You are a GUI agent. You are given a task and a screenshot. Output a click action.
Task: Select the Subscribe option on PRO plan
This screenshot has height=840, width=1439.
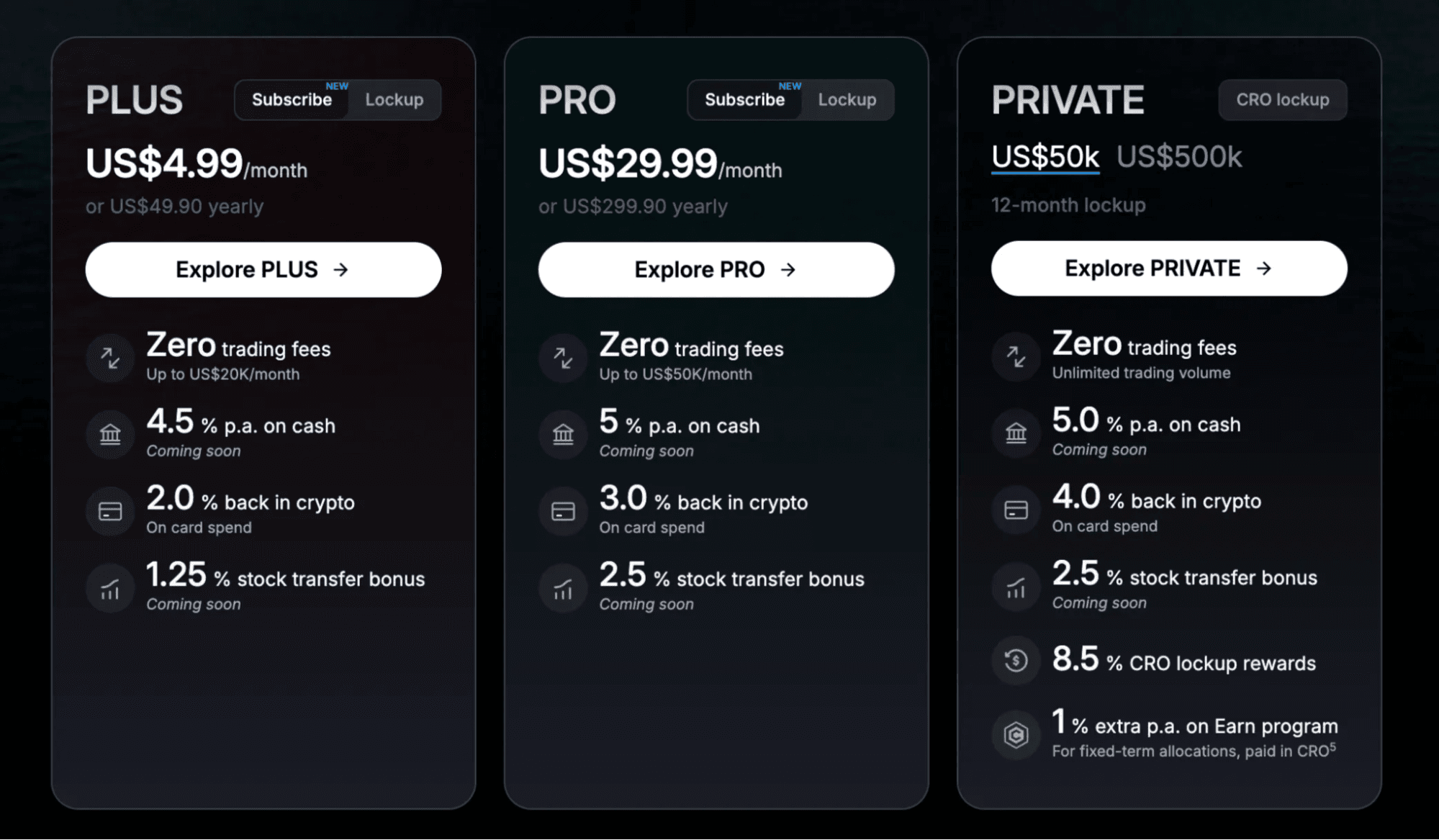click(744, 100)
